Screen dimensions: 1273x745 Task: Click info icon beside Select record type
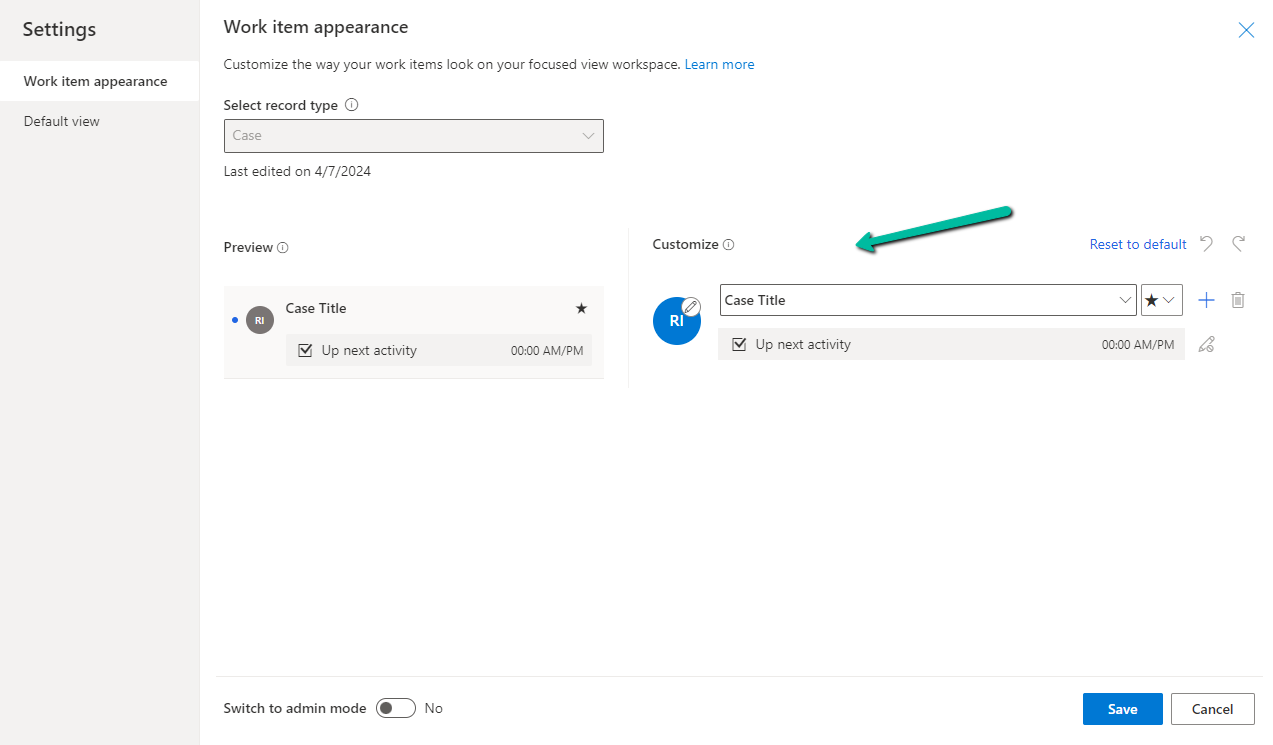click(352, 105)
